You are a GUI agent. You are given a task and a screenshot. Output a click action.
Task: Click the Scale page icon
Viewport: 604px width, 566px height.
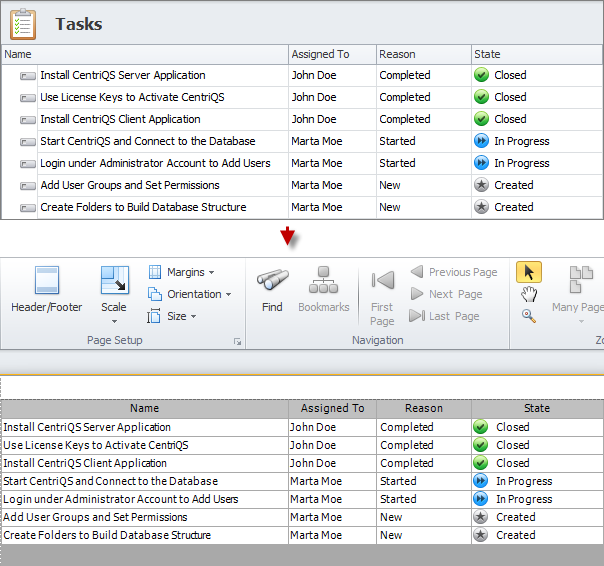tap(114, 280)
